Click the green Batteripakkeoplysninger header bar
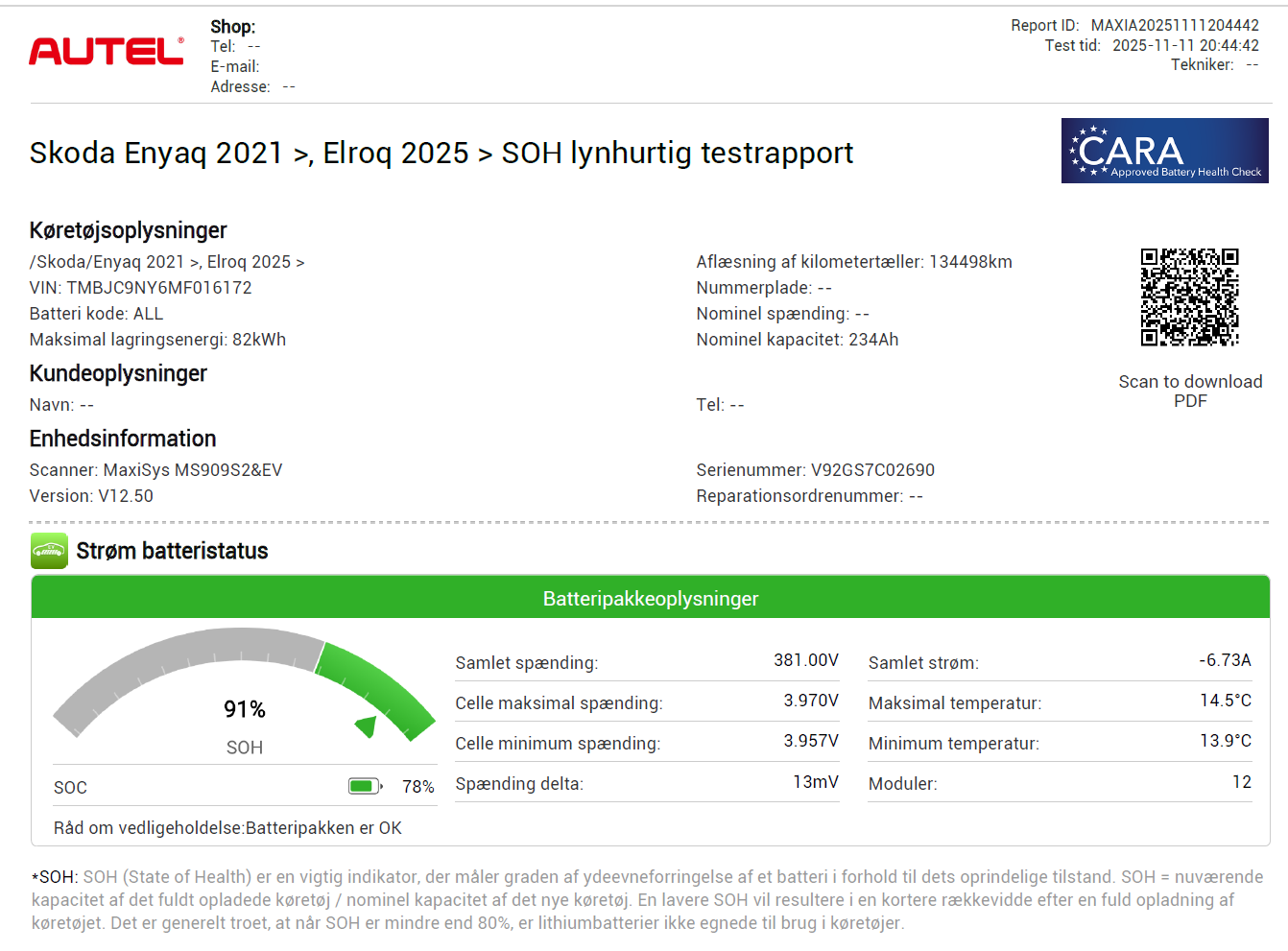 click(x=651, y=598)
